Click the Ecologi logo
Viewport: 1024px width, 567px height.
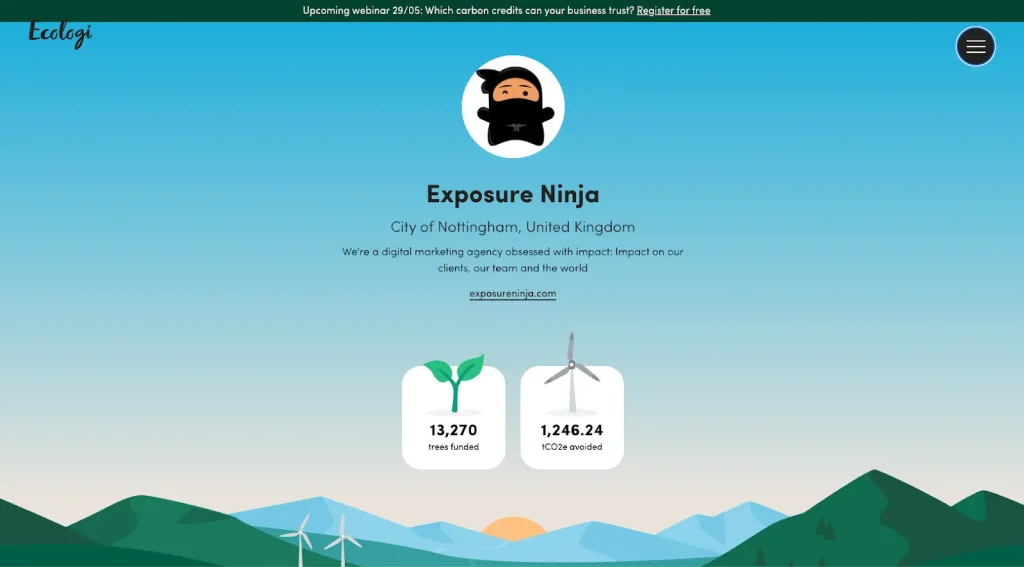60,34
